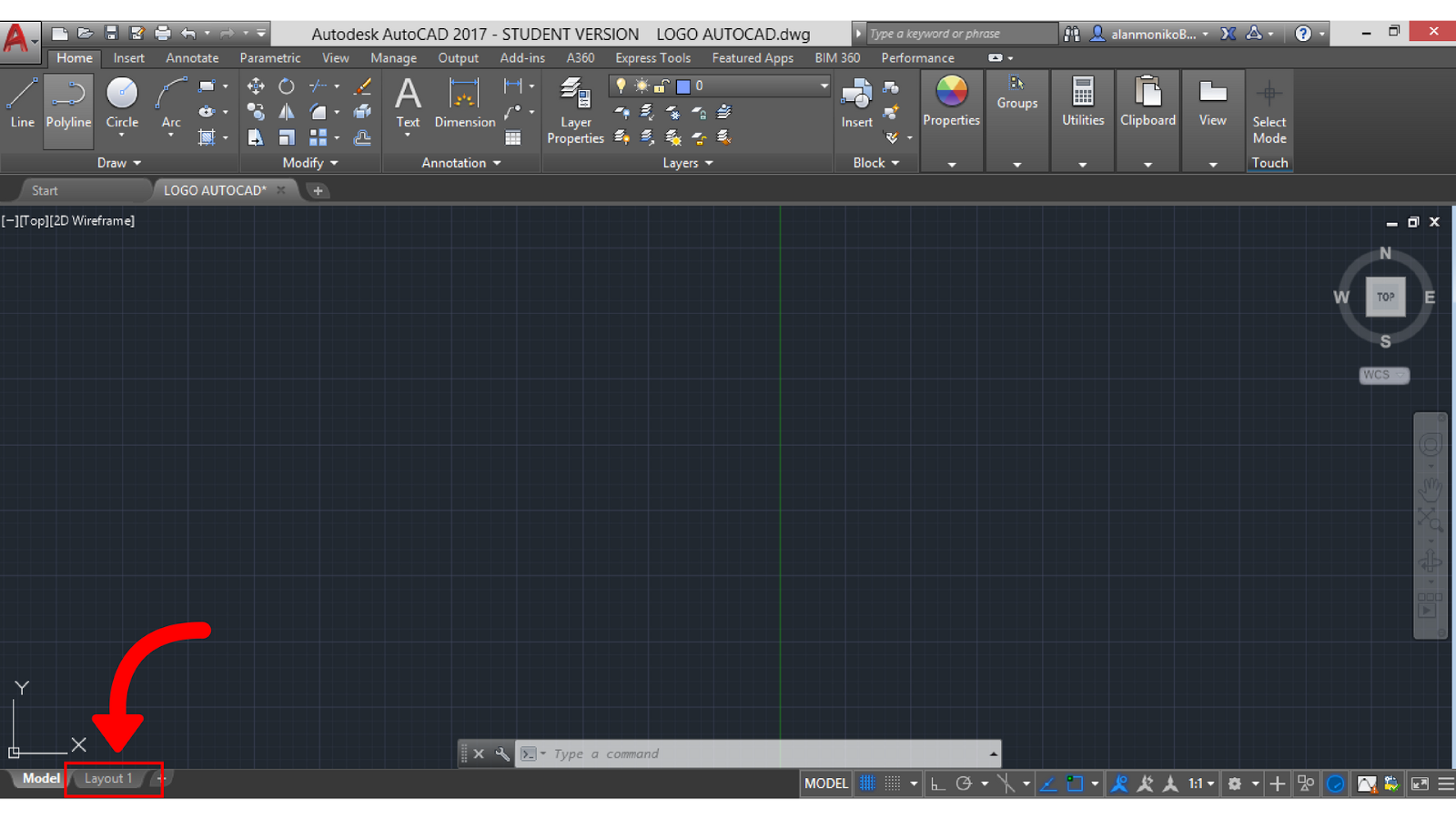Select the Line drawing tool

21,102
